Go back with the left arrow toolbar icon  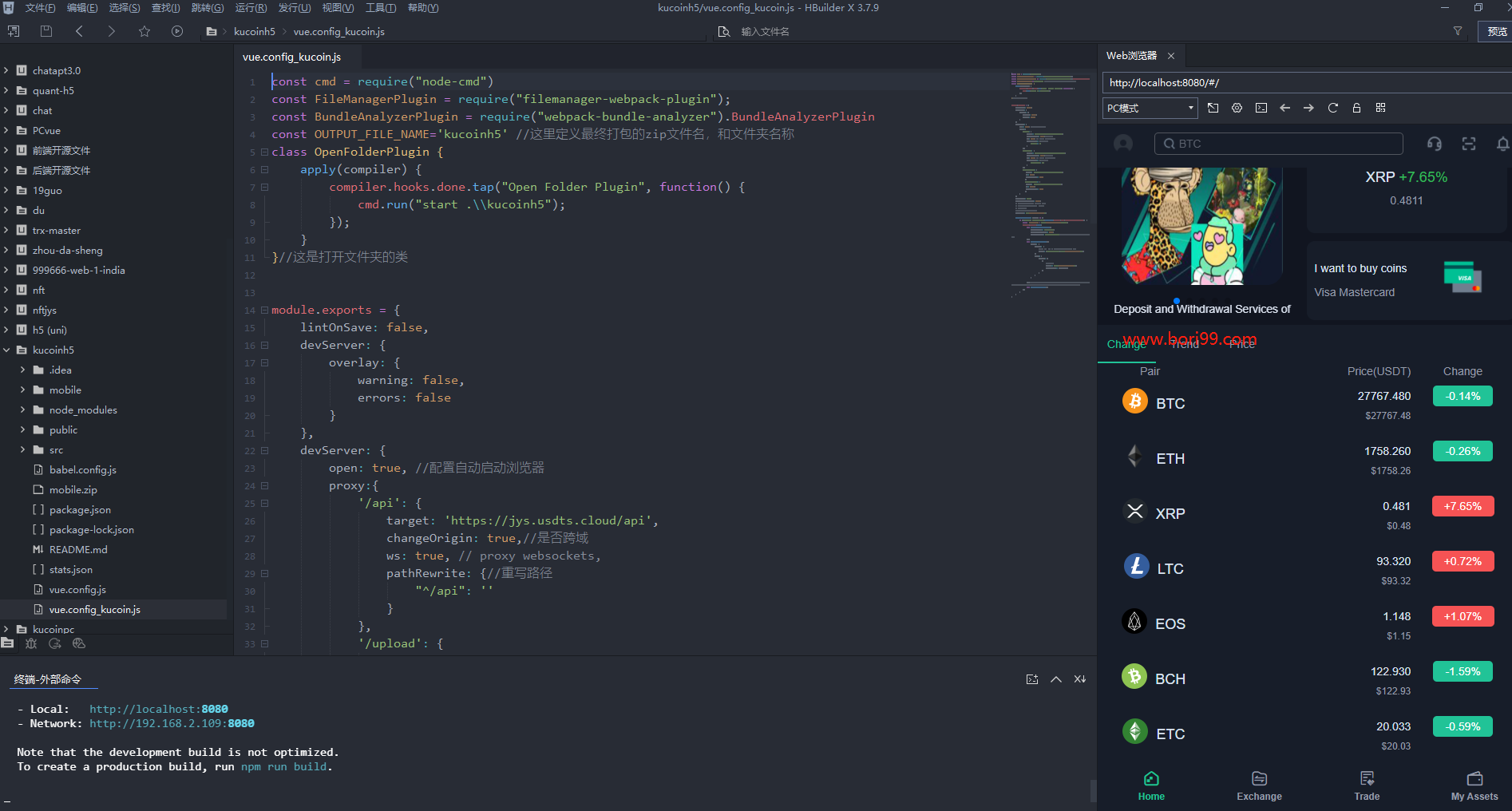(x=79, y=31)
